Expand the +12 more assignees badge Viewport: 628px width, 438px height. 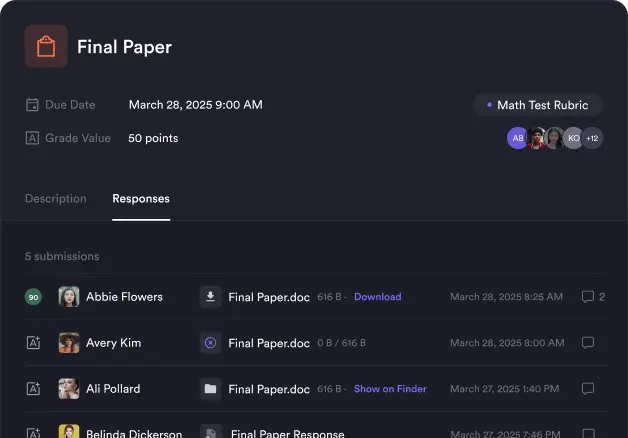pos(592,138)
